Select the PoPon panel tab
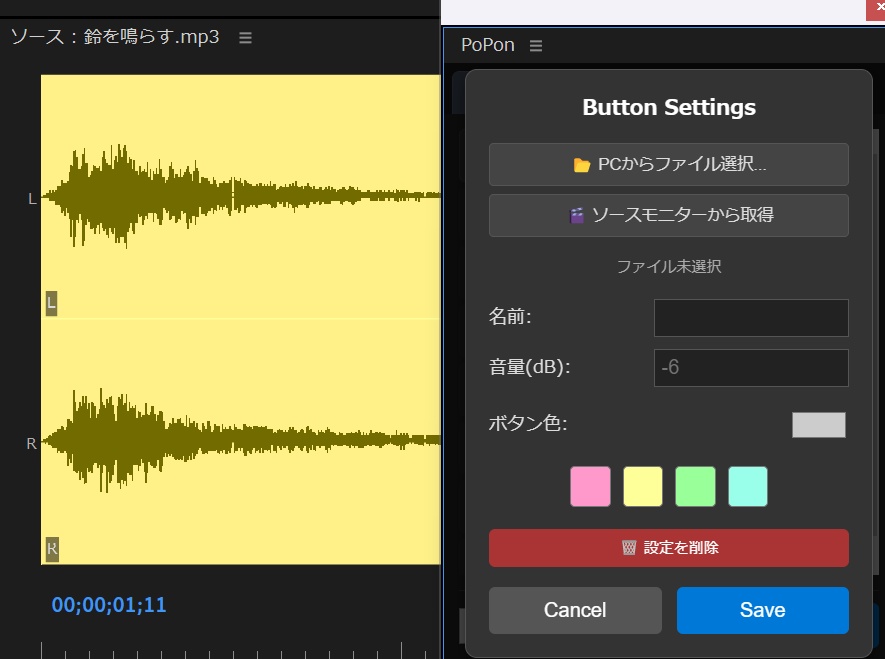This screenshot has height=659, width=885. (x=488, y=46)
